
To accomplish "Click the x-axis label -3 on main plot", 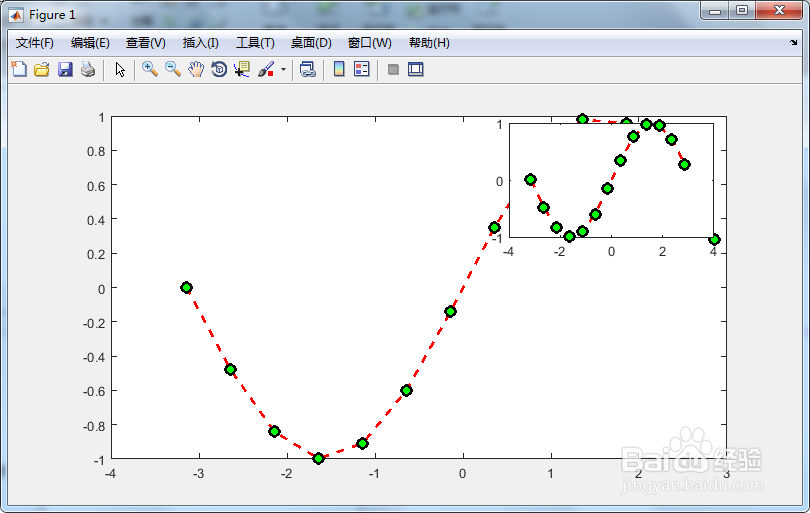I will coord(198,473).
